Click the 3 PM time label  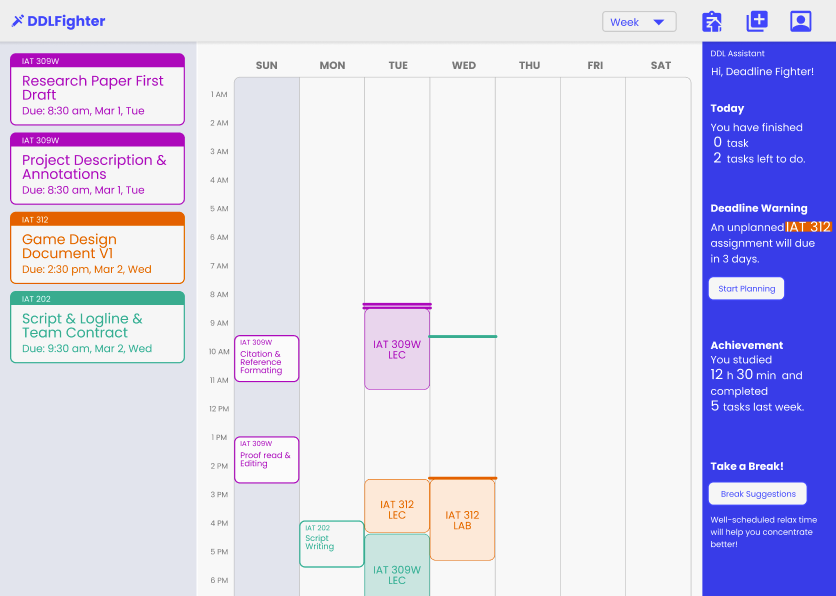click(219, 495)
